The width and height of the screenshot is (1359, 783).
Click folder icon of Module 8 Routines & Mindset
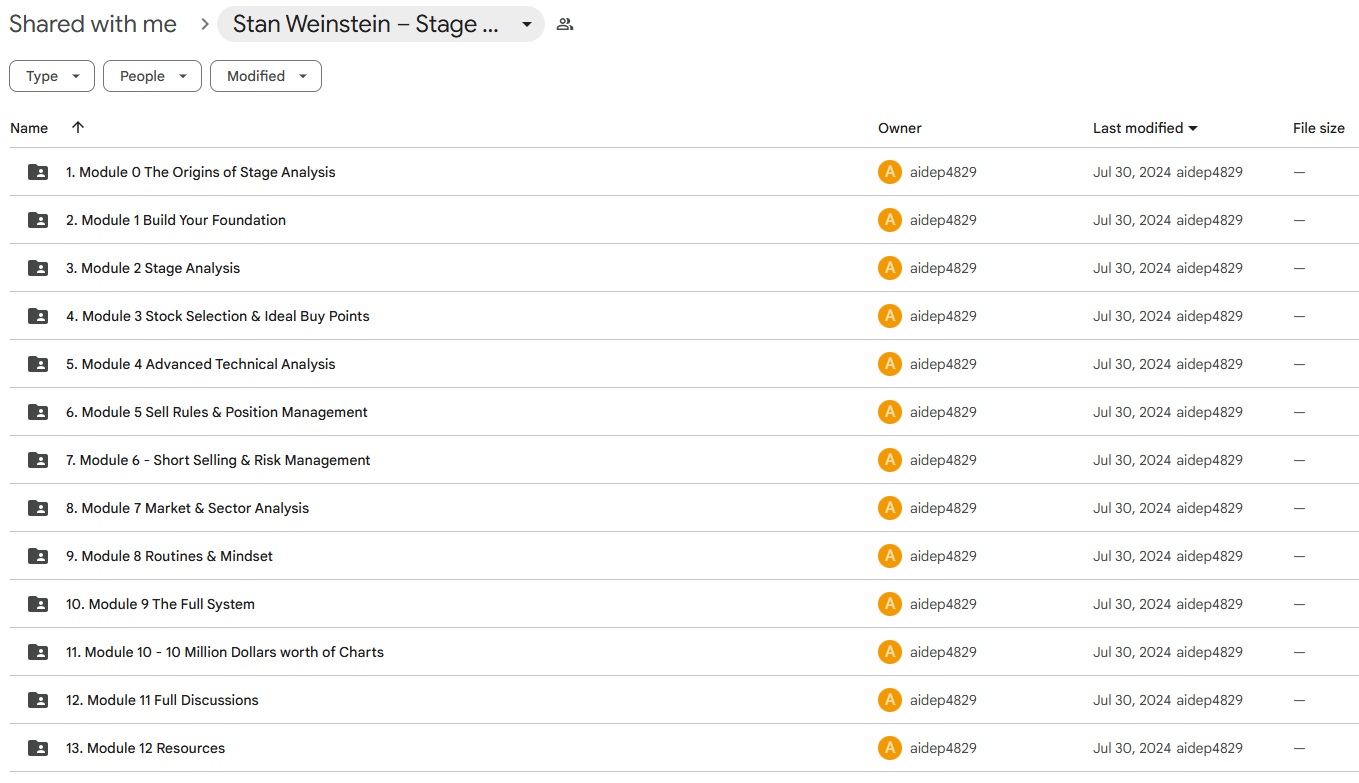coord(38,556)
